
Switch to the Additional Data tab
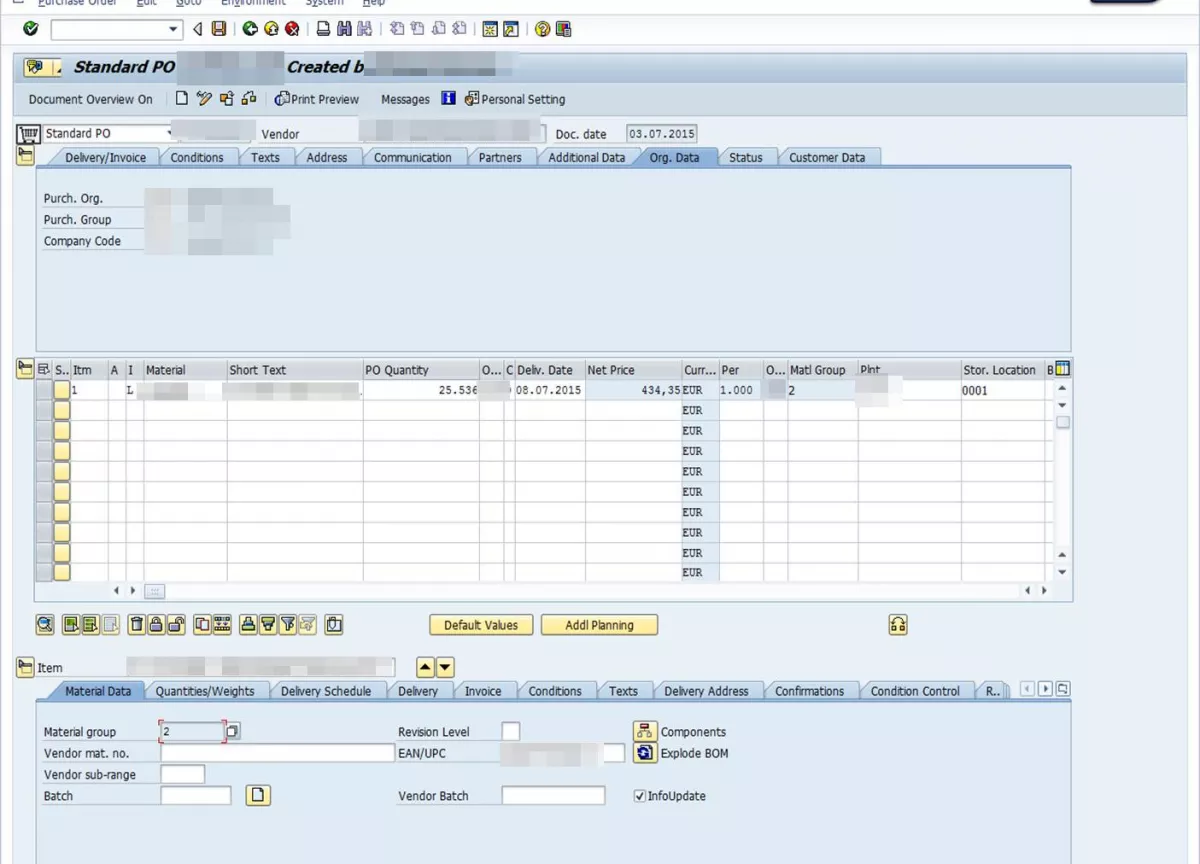tap(587, 157)
